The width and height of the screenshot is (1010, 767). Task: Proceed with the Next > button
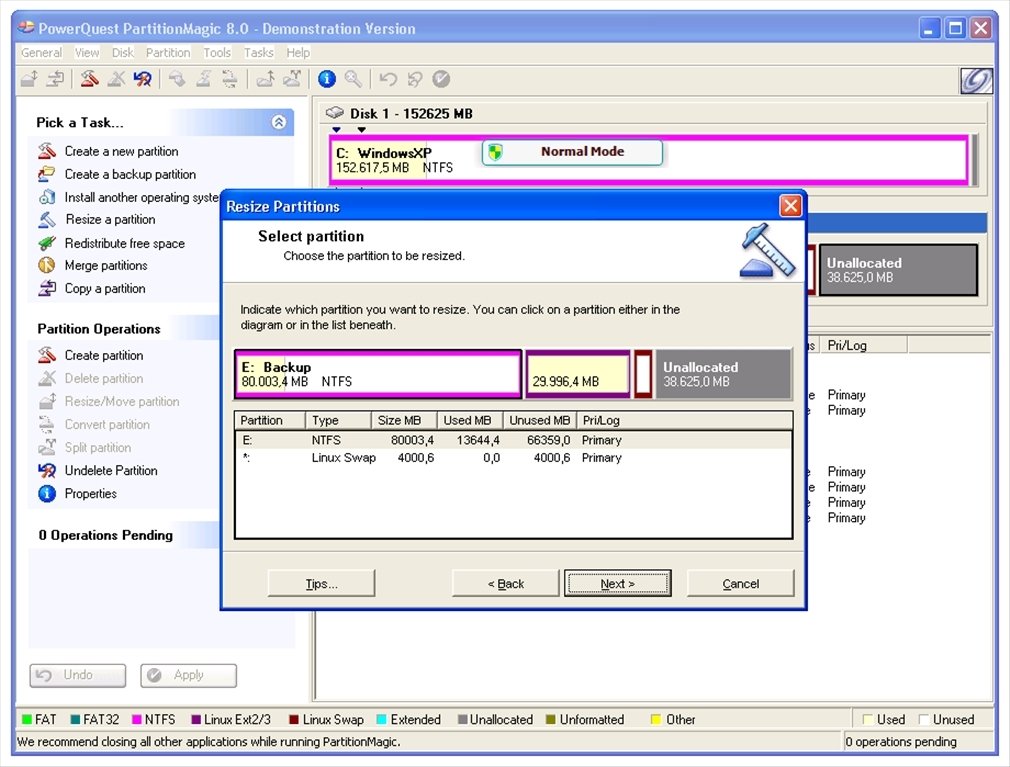tap(618, 583)
